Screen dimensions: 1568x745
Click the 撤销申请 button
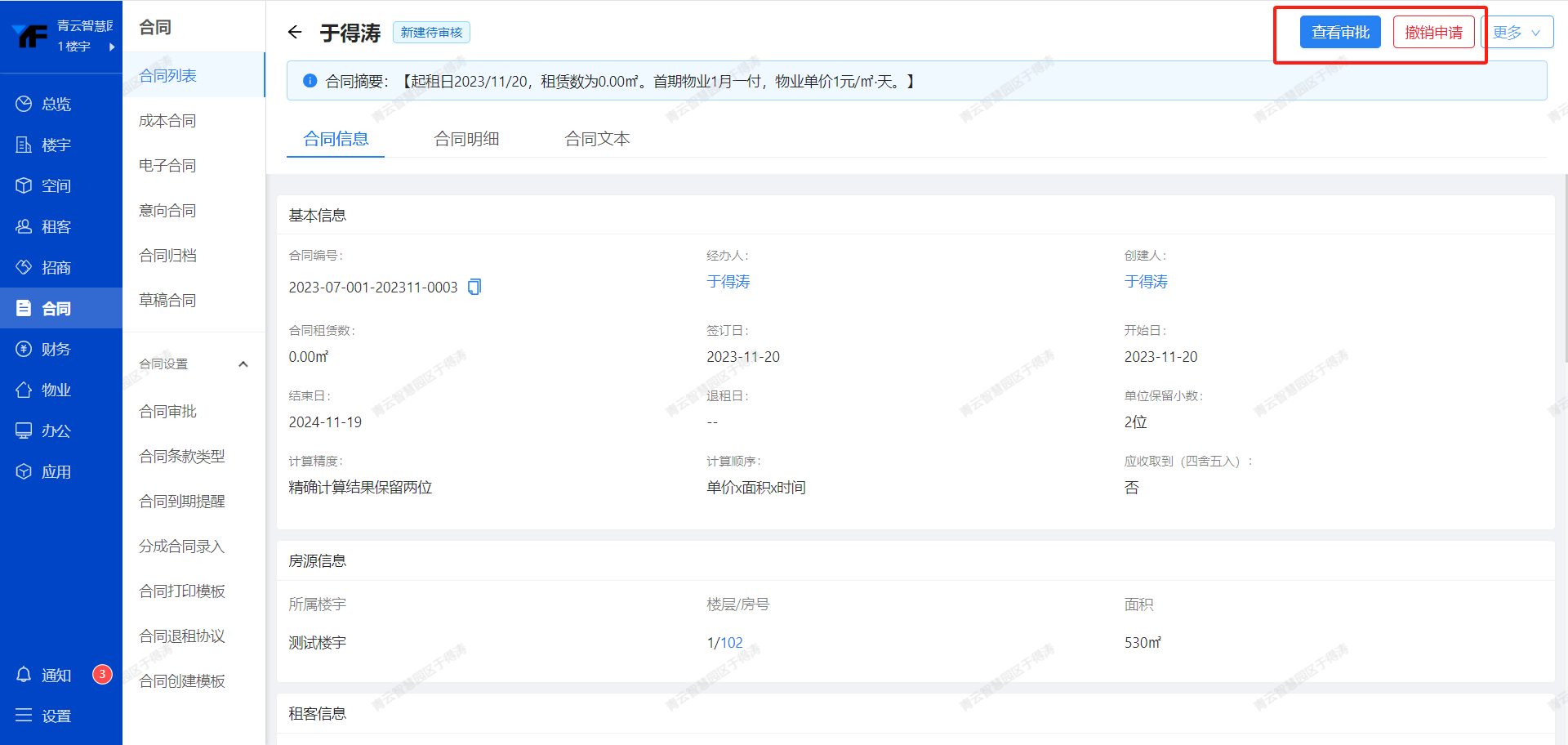[x=1433, y=33]
